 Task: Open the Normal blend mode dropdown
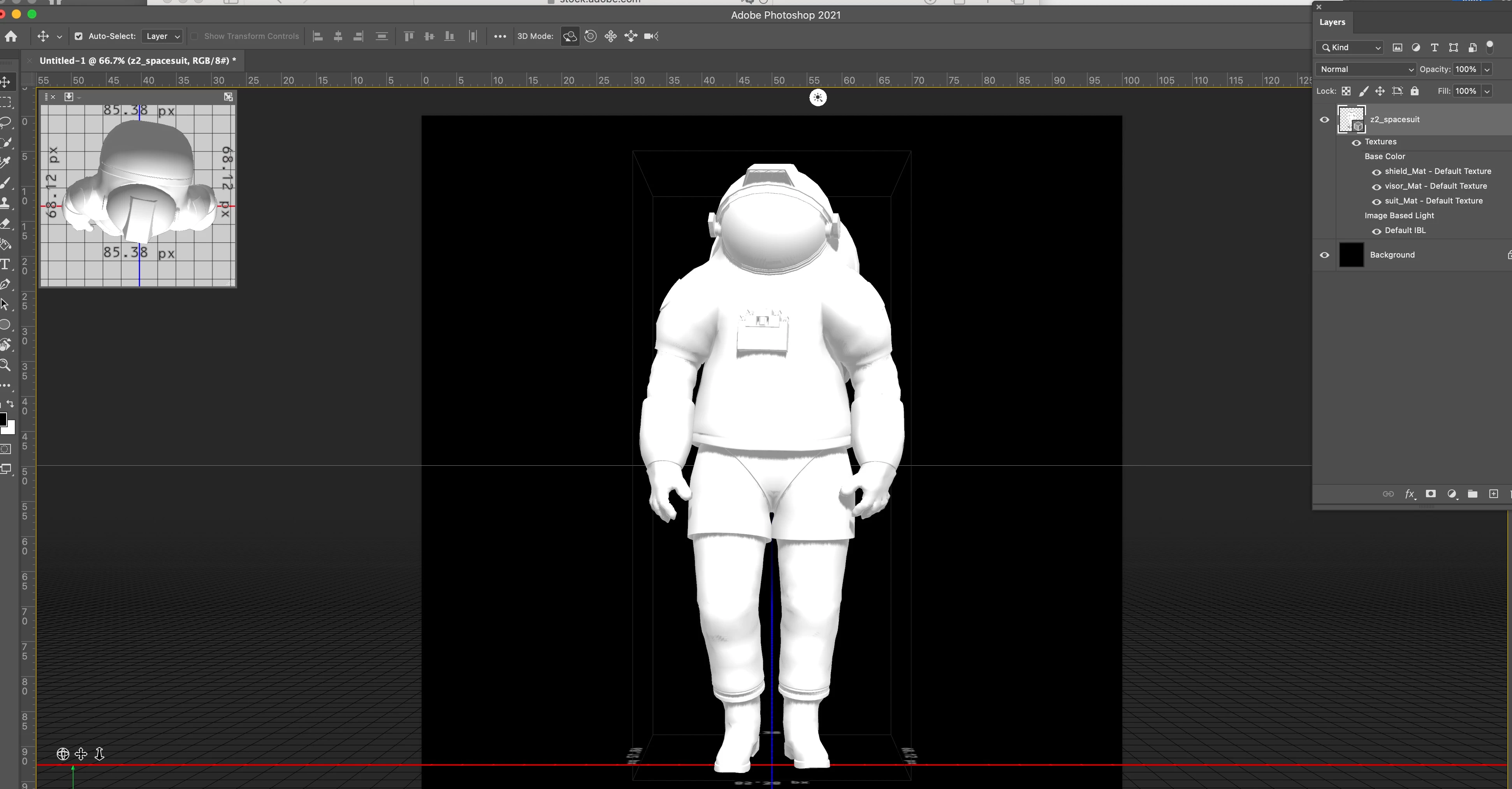tap(1366, 69)
